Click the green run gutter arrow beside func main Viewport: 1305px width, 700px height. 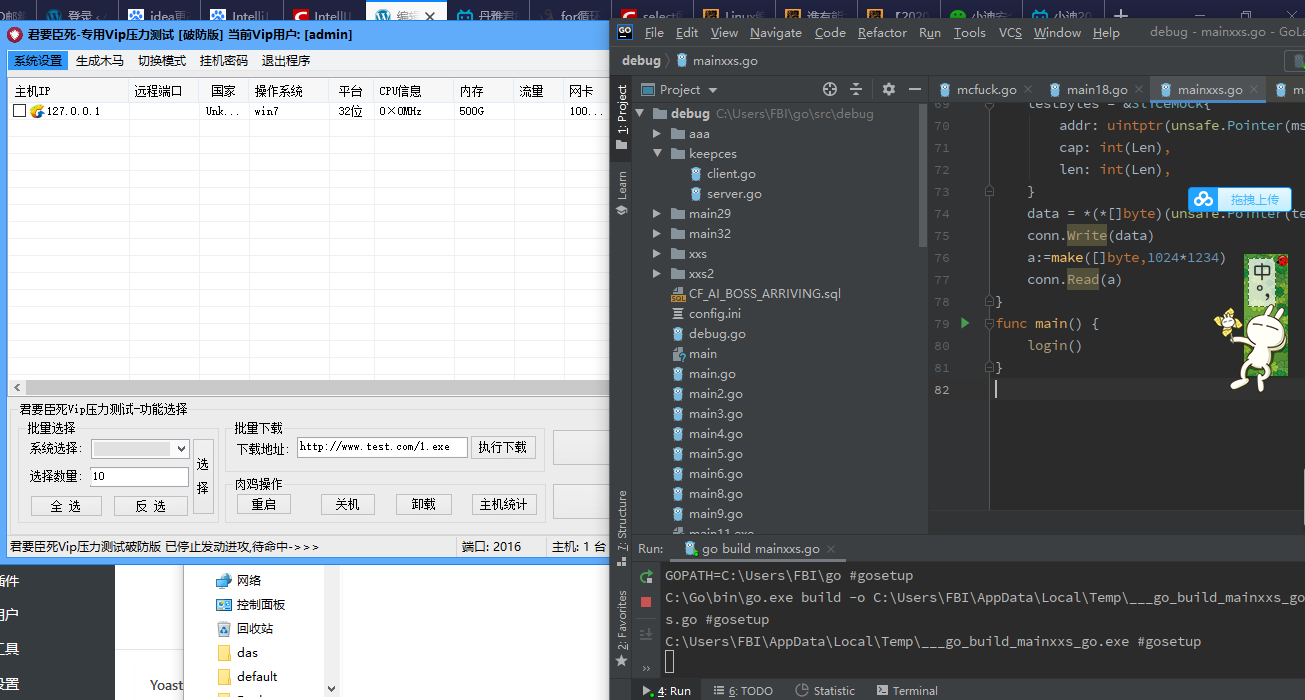[965, 323]
